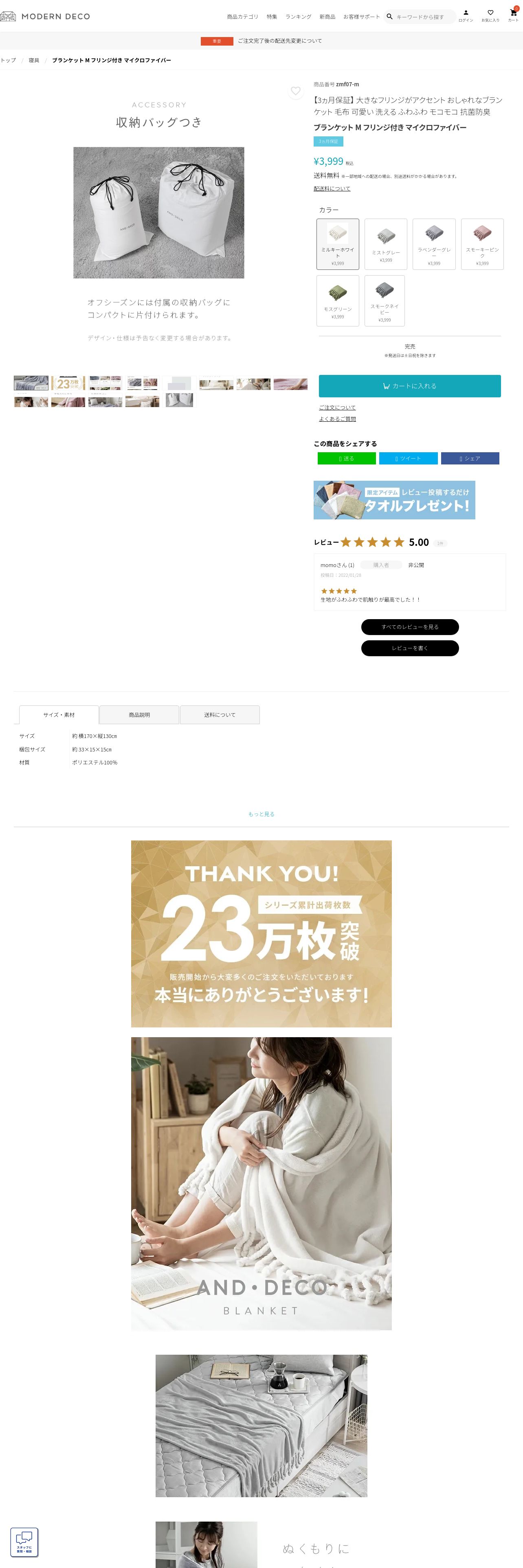This screenshot has width=523, height=1568.
Task: Add product to wishlist heart
Action: 295,91
